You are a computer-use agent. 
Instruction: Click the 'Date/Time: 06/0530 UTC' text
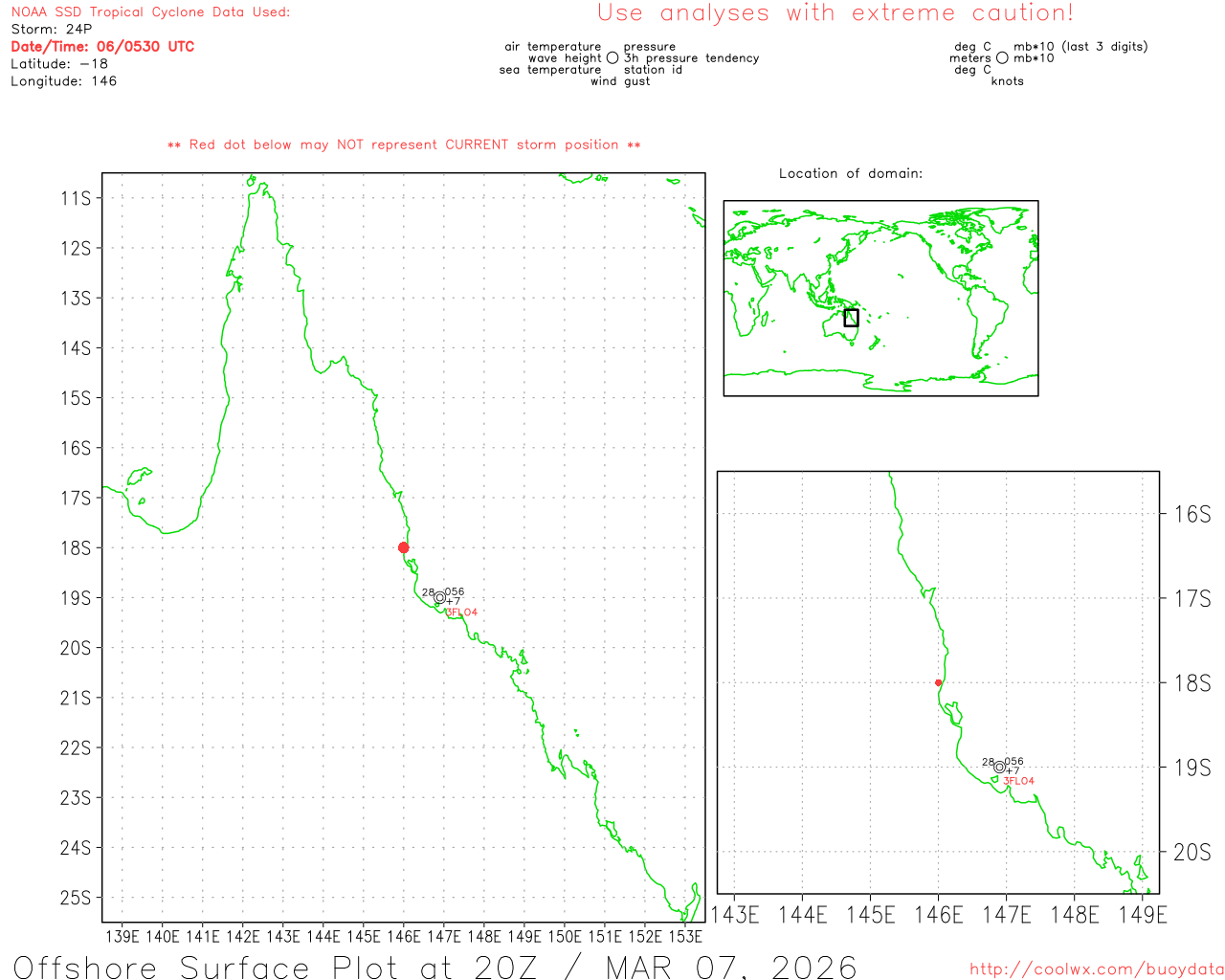(102, 47)
